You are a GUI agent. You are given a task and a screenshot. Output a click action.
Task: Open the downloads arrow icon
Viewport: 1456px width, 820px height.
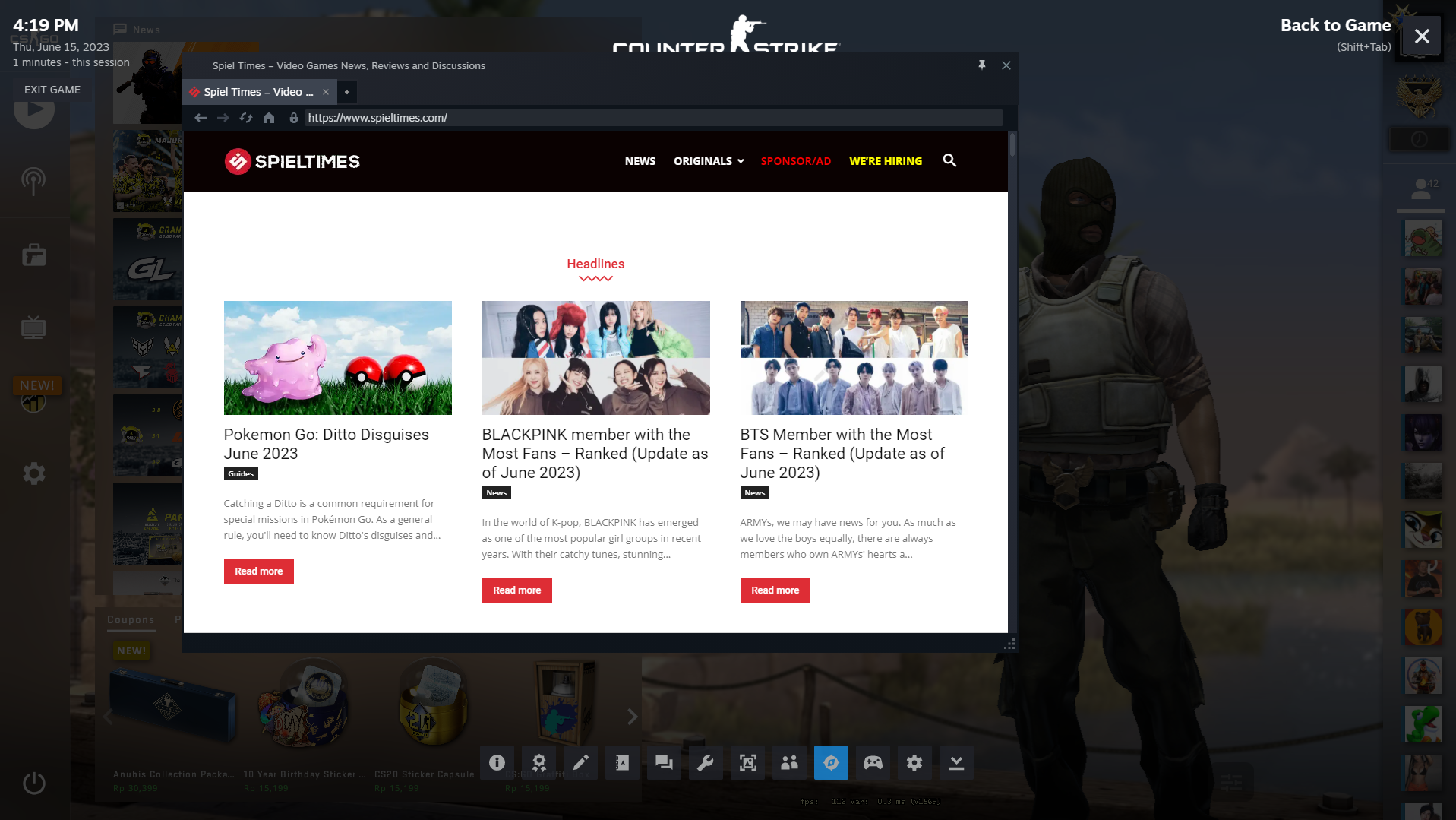pyautogui.click(x=956, y=762)
